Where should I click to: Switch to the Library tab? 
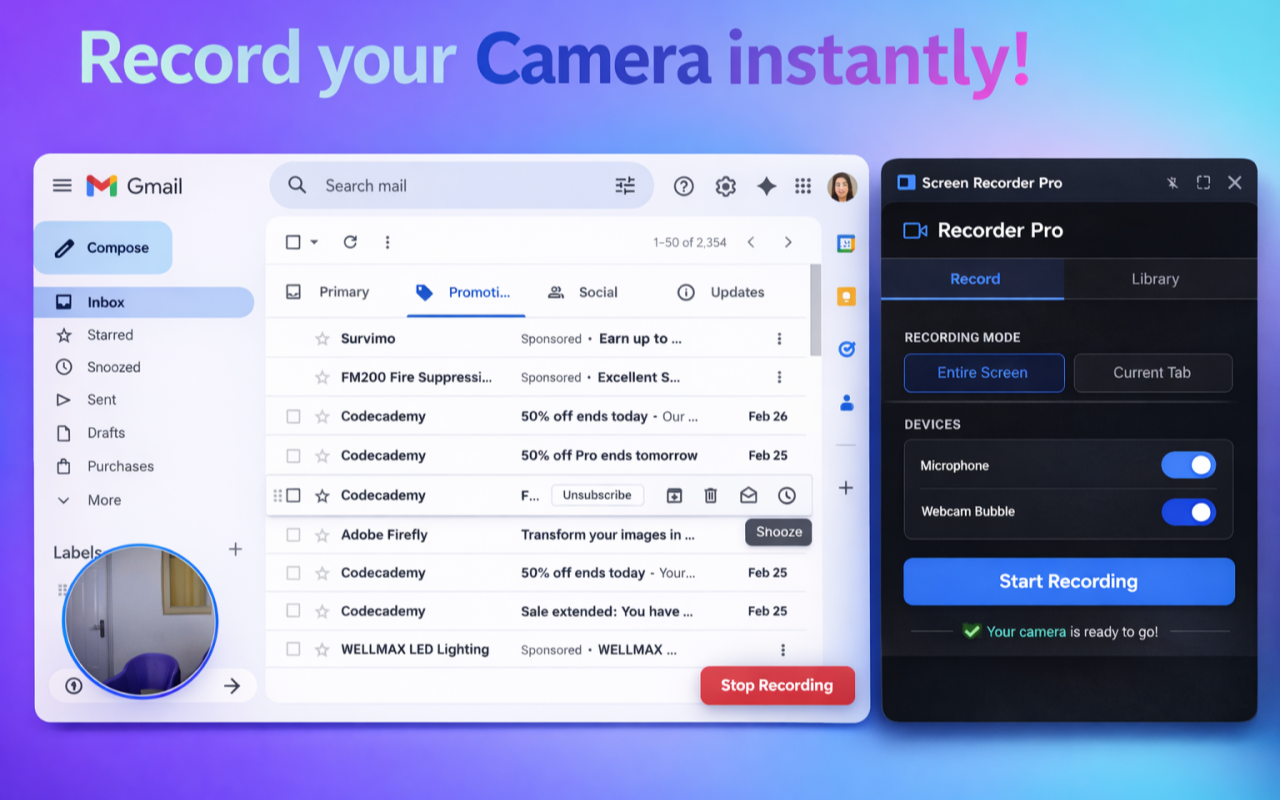(x=1155, y=279)
